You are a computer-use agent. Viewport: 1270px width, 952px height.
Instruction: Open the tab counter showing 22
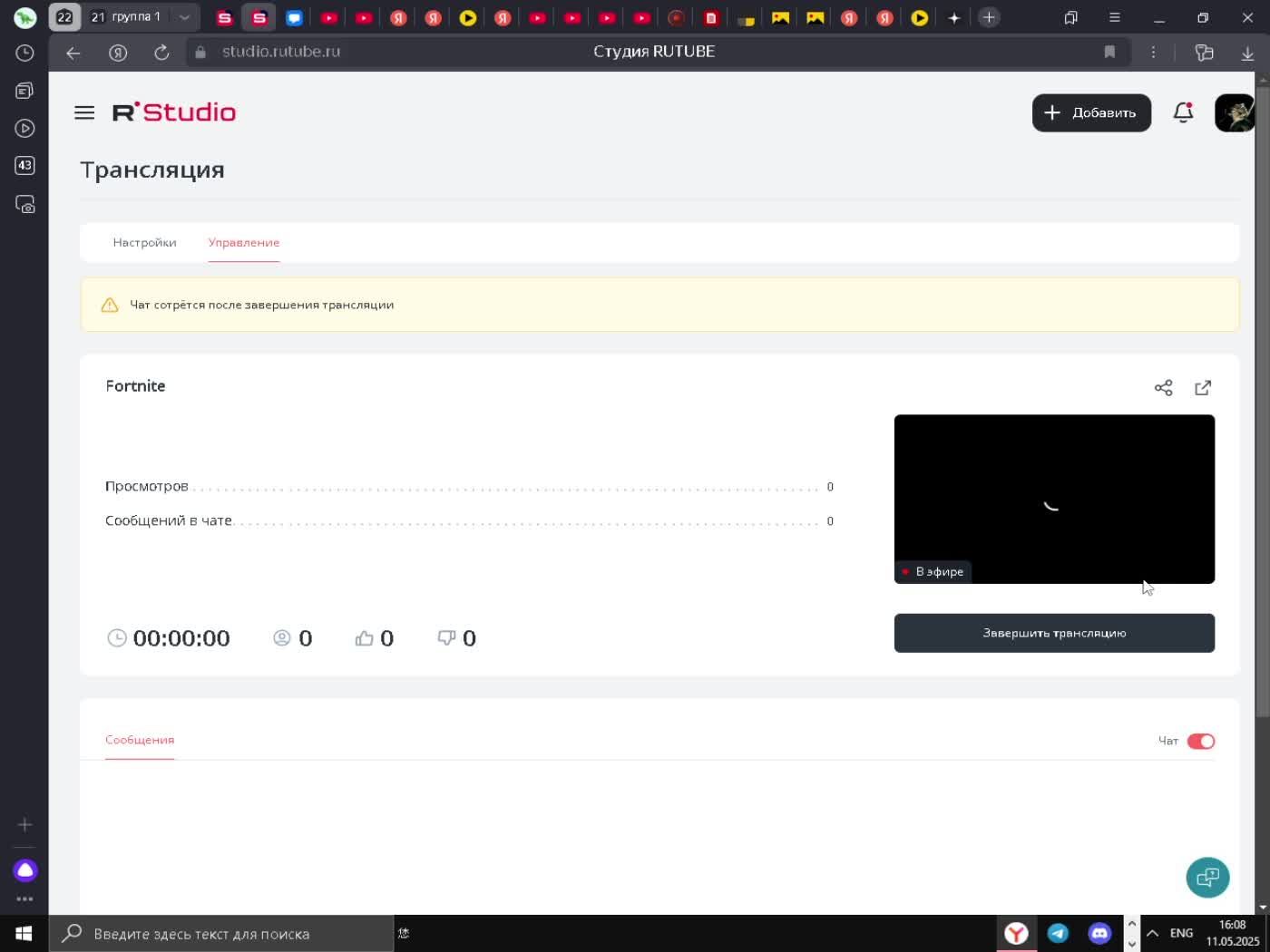[64, 17]
